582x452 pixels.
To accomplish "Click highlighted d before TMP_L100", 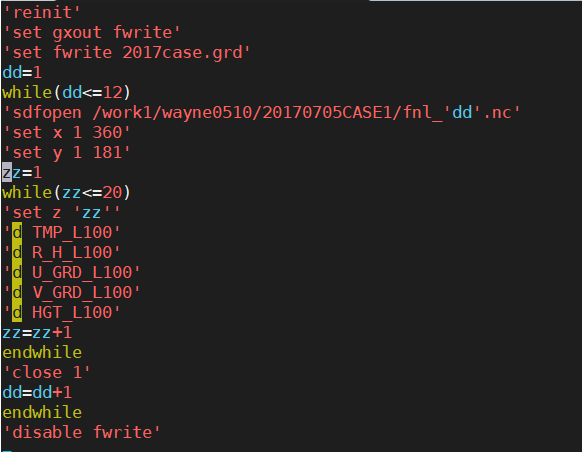I will [17, 233].
